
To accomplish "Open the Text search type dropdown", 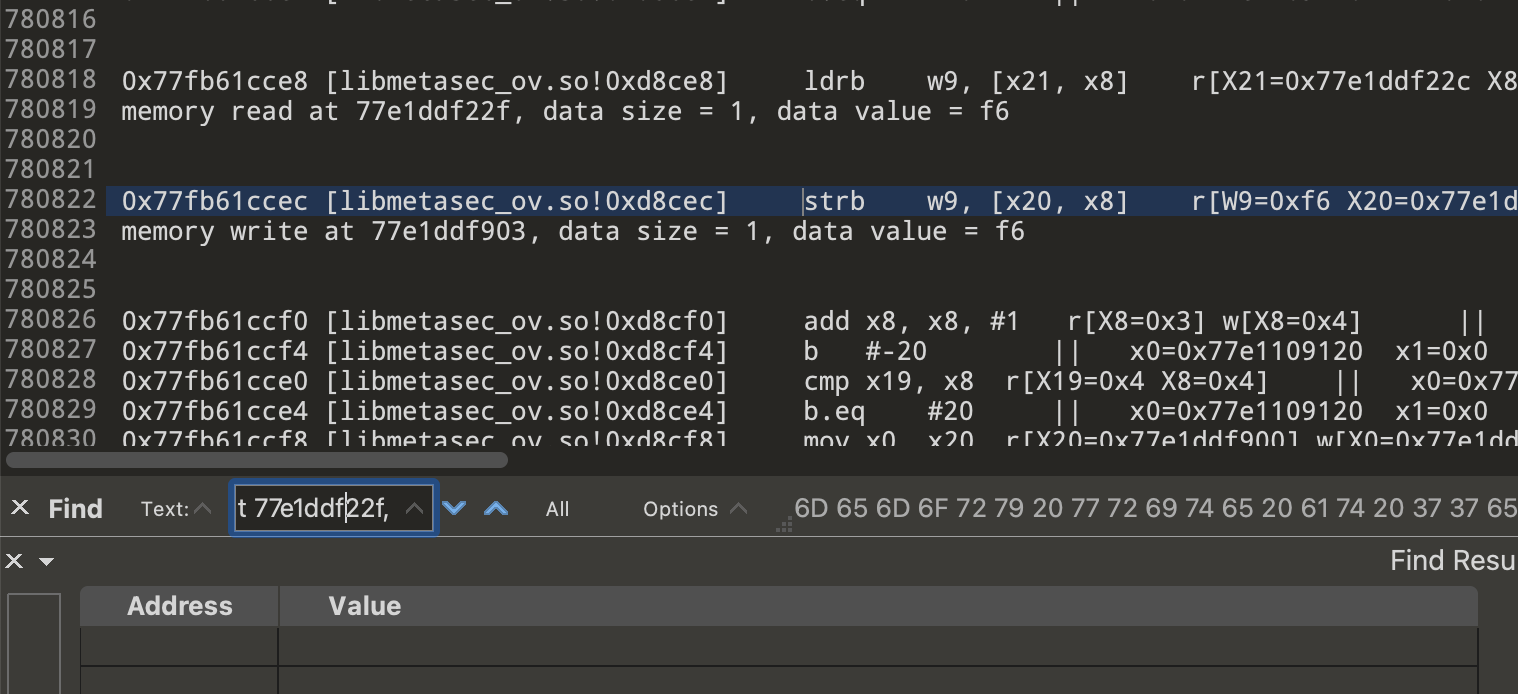I will (x=176, y=509).
